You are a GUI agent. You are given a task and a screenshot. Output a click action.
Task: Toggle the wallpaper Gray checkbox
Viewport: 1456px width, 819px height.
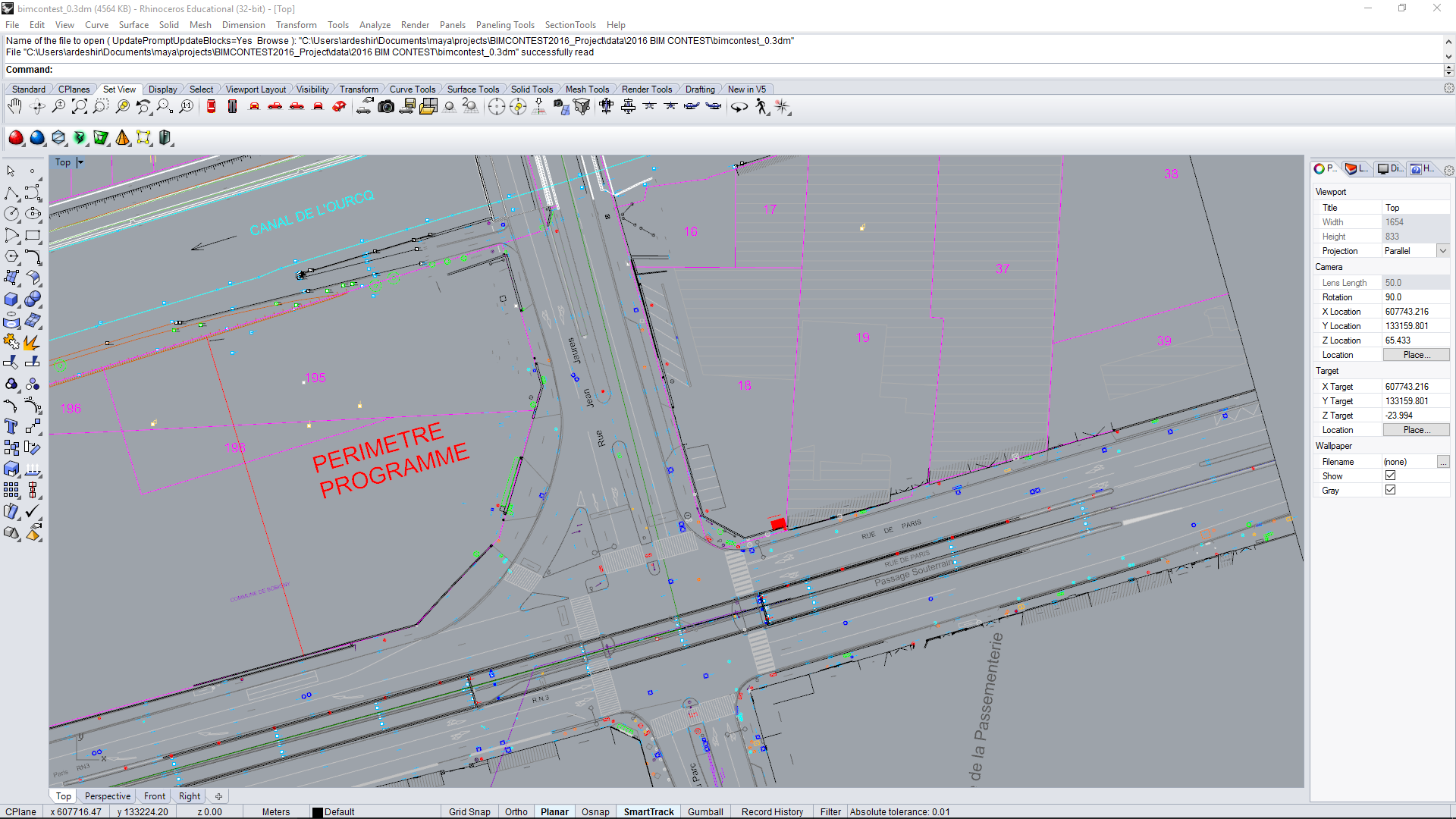point(1390,490)
